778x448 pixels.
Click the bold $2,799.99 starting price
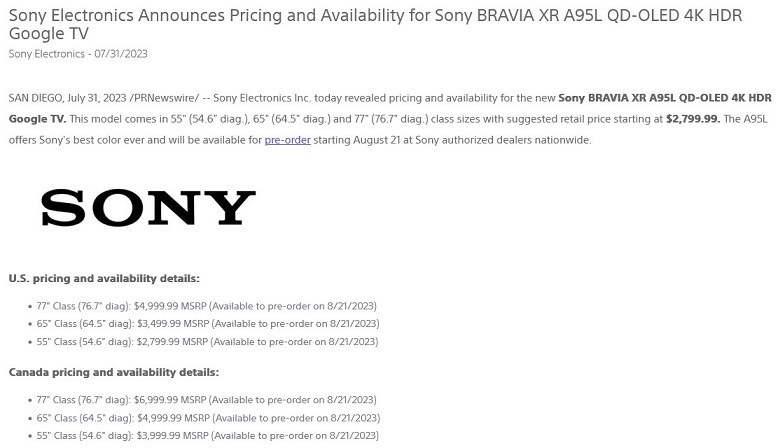(693, 119)
